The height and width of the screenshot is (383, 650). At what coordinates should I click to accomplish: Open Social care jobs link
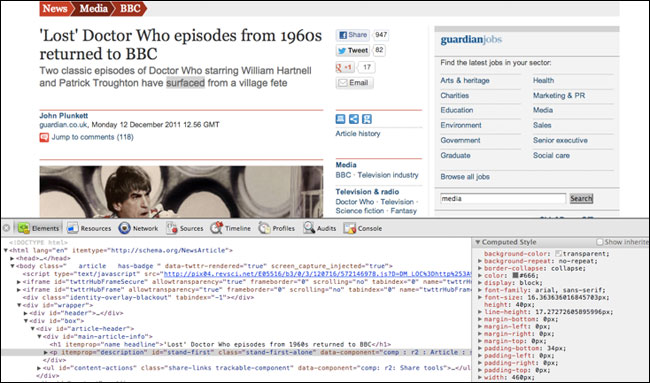(x=551, y=155)
